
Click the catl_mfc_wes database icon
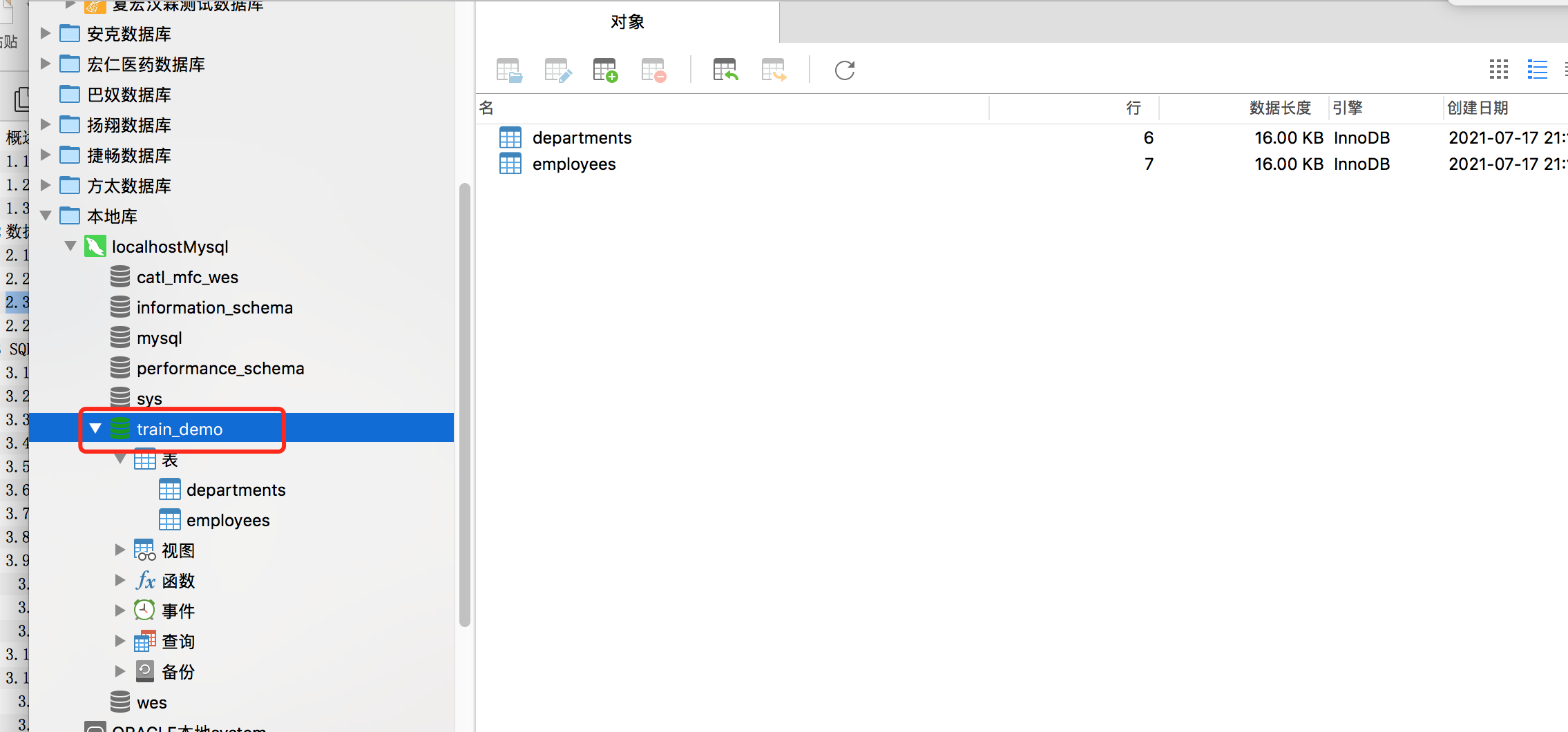coord(120,276)
